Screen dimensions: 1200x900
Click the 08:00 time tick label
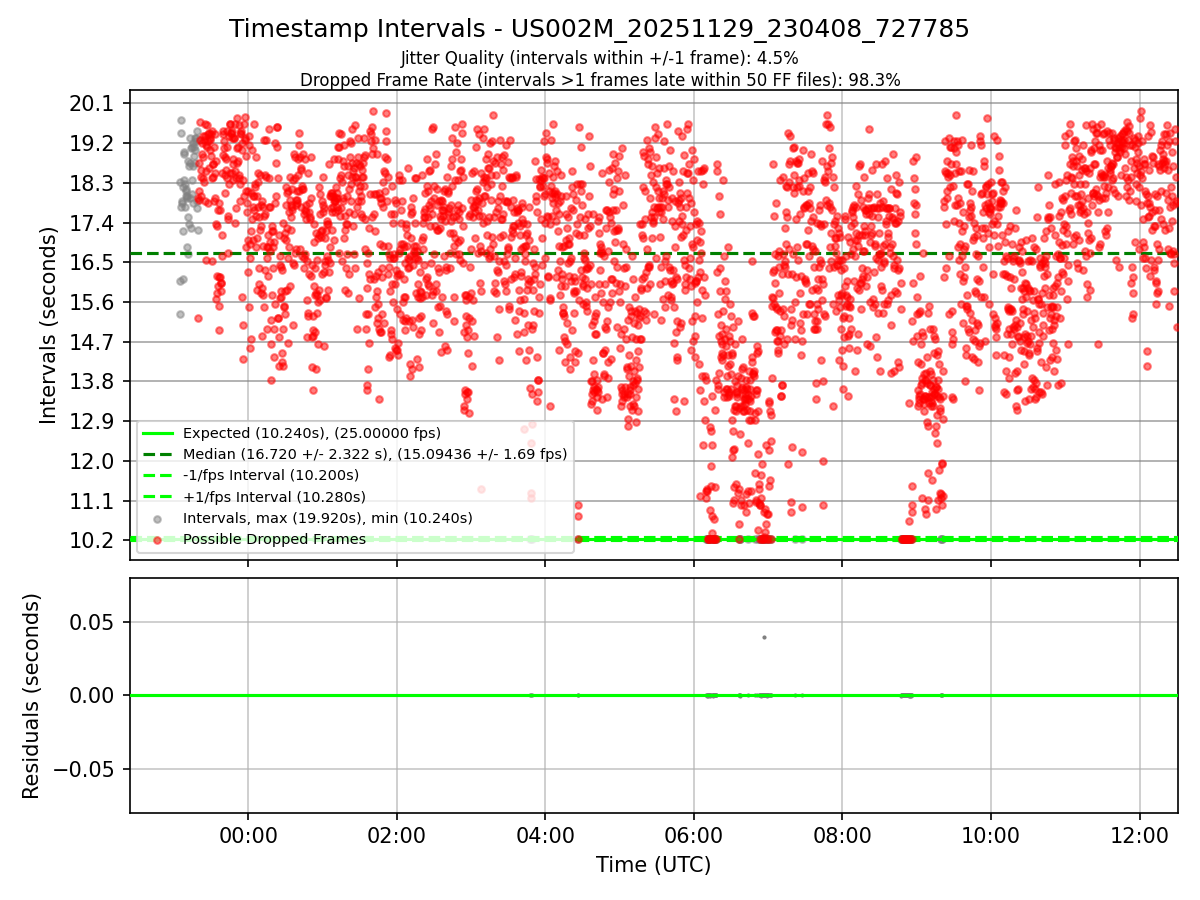(x=842, y=835)
